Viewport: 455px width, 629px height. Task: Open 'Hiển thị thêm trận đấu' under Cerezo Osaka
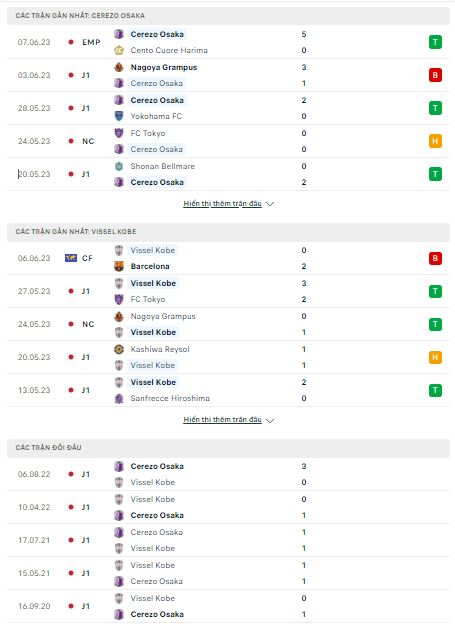(222, 204)
